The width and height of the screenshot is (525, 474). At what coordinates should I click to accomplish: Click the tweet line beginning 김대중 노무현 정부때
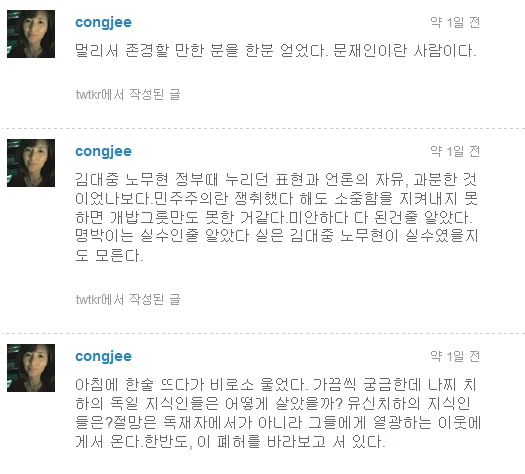coord(276,180)
